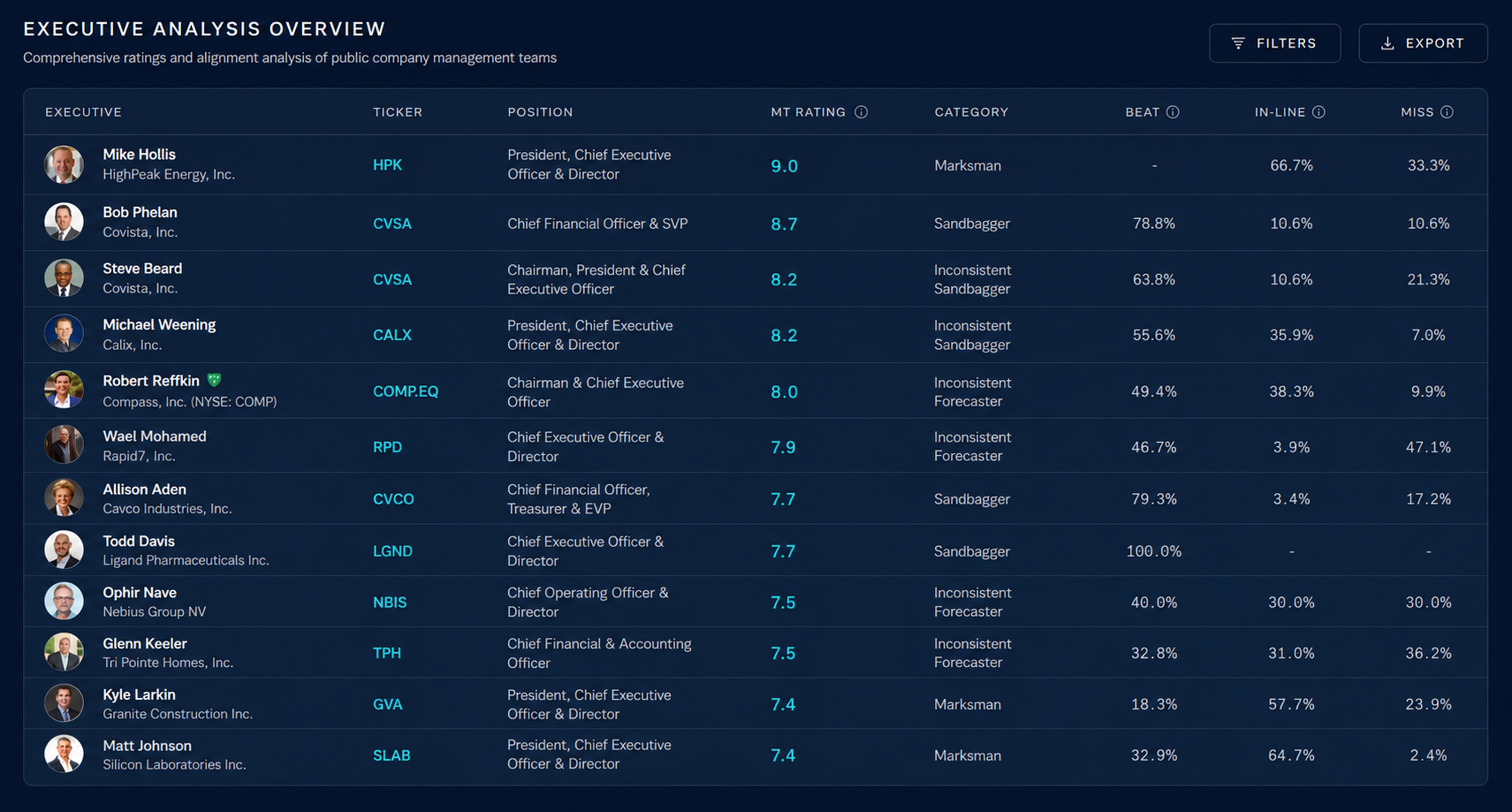This screenshot has height=812, width=1512.
Task: Click Matt Johnson's 64.7% in-line value
Action: pyautogui.click(x=1291, y=755)
